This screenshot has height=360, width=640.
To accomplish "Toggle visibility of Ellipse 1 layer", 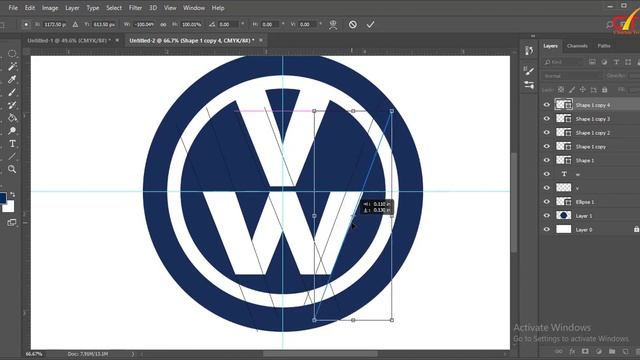I will coord(547,202).
